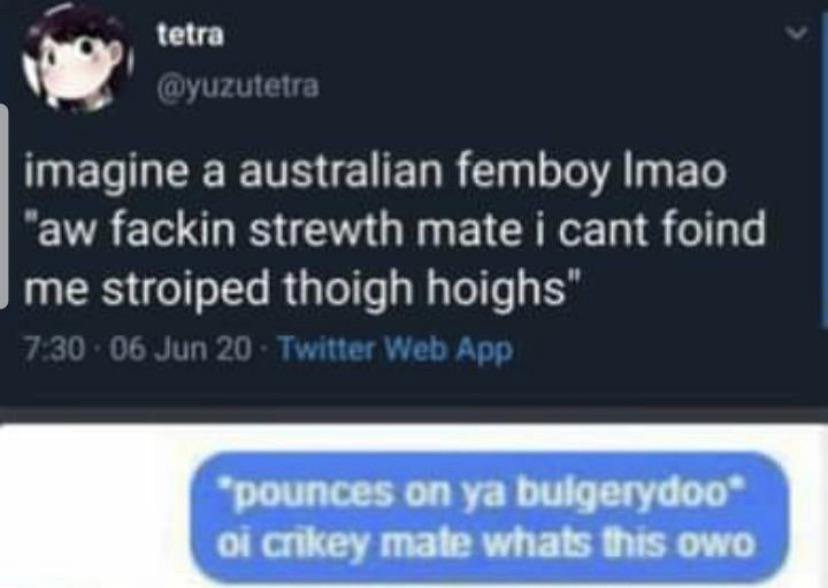828x588 pixels.
Task: Click the gray scrollbar handle at left edge
Action: point(4,206)
